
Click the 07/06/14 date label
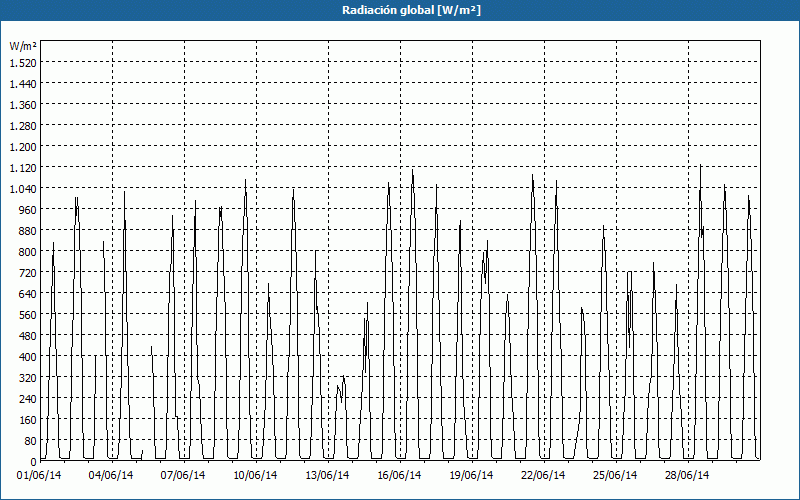(x=183, y=475)
